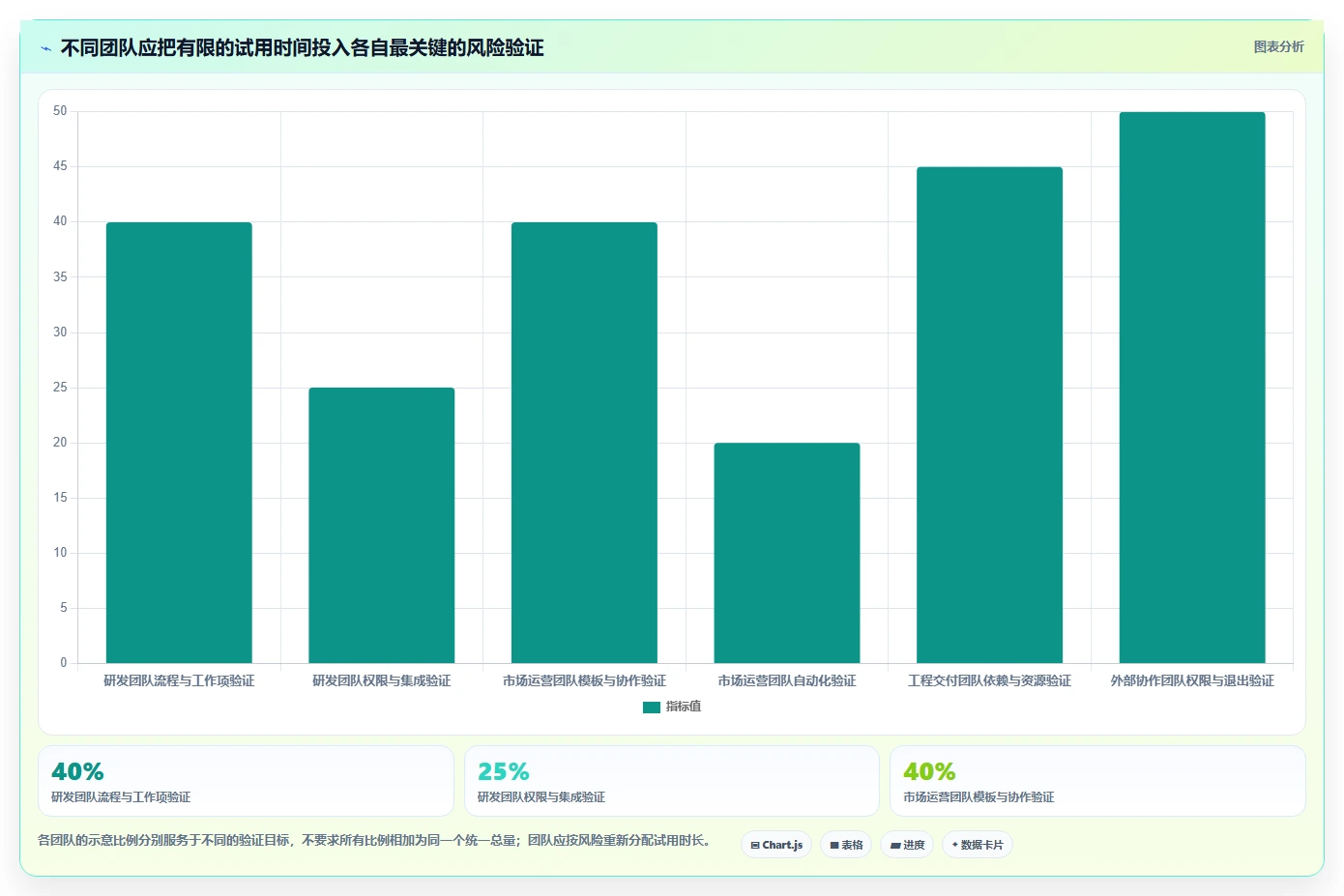Viewport: 1344px width, 896px height.
Task: Click the 图表分析 label in header
Action: (1278, 46)
